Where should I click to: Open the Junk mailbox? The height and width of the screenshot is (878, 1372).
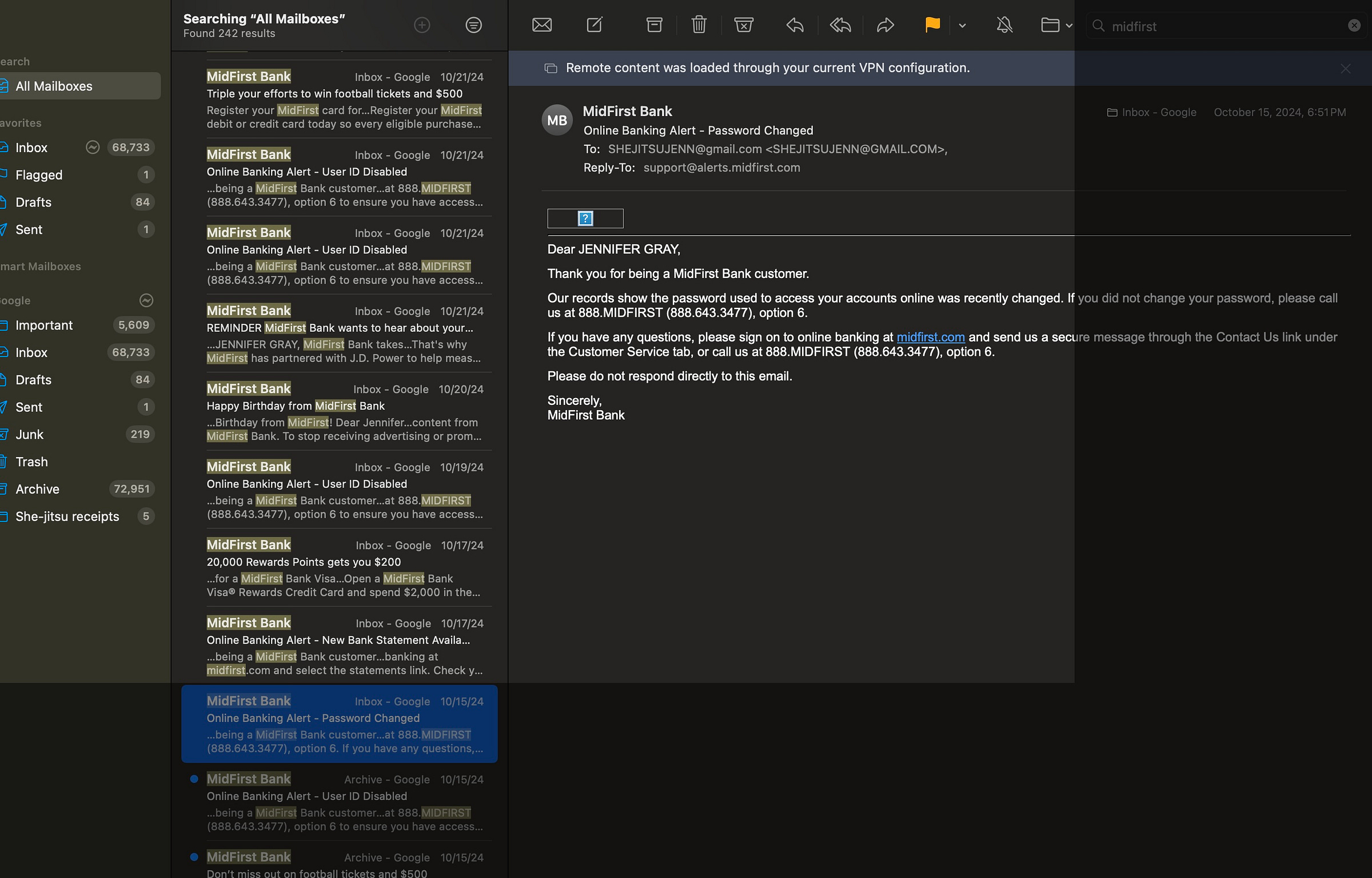30,435
